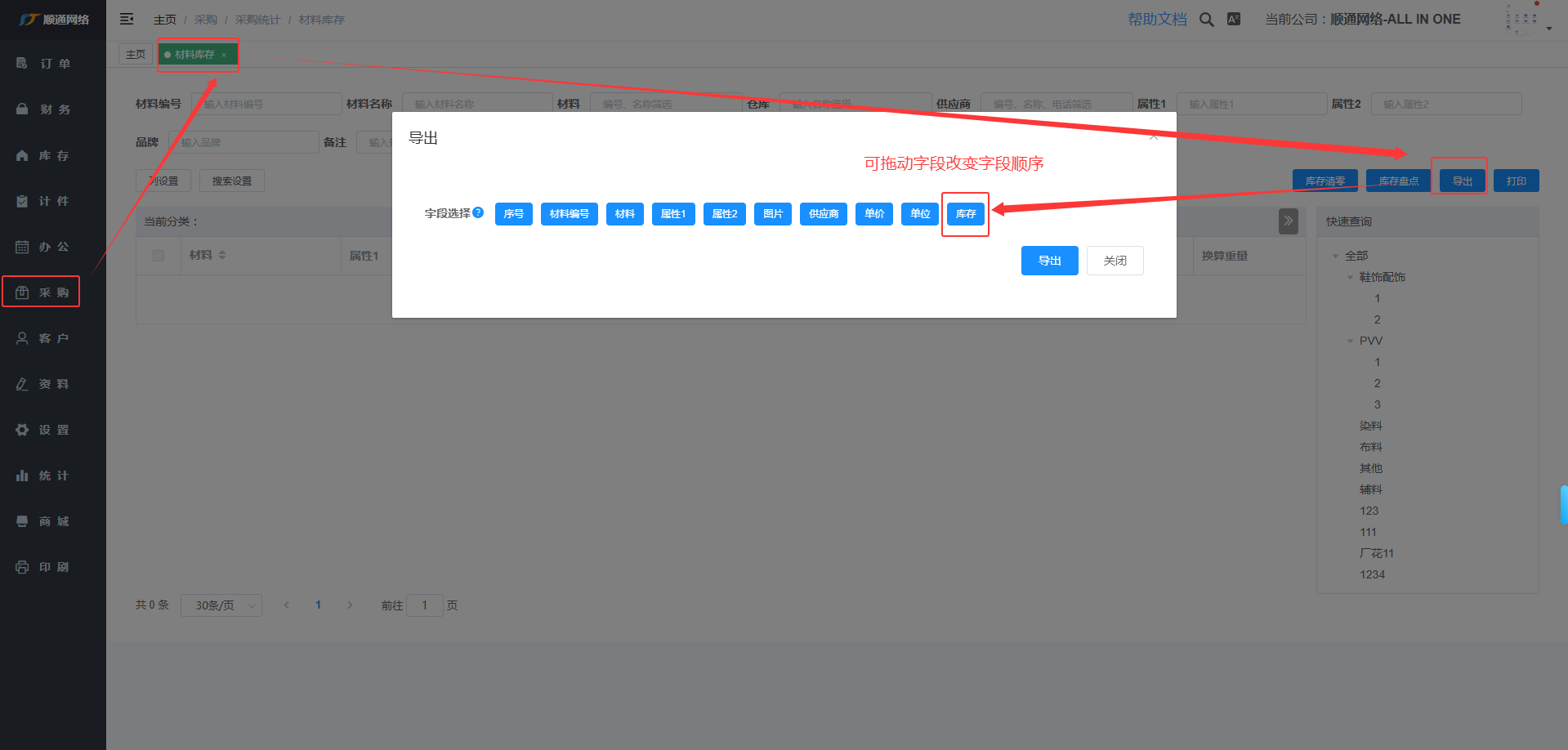
Task: Collapse the PVV tree node
Action: [x=1350, y=341]
